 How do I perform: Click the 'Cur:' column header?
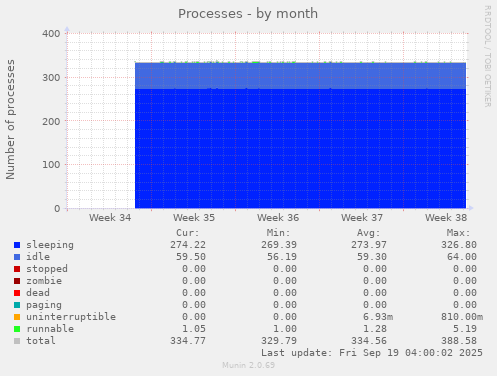(188, 233)
